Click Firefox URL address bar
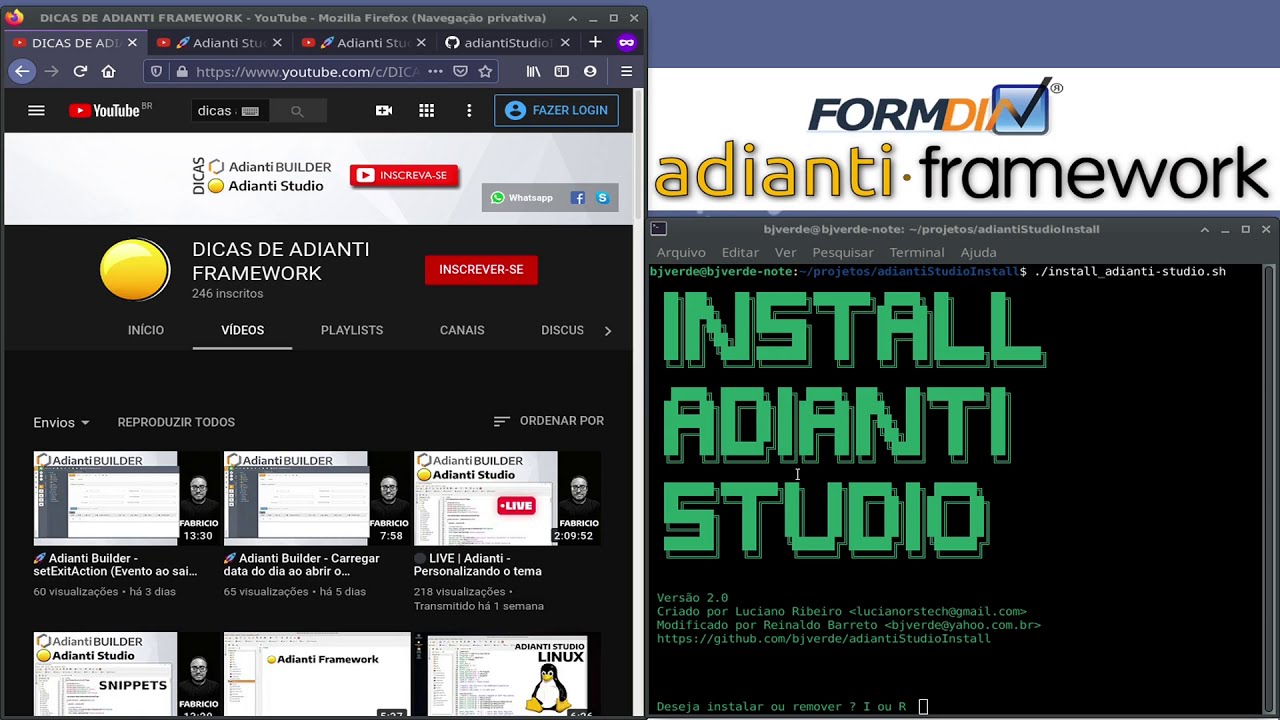 coord(306,71)
